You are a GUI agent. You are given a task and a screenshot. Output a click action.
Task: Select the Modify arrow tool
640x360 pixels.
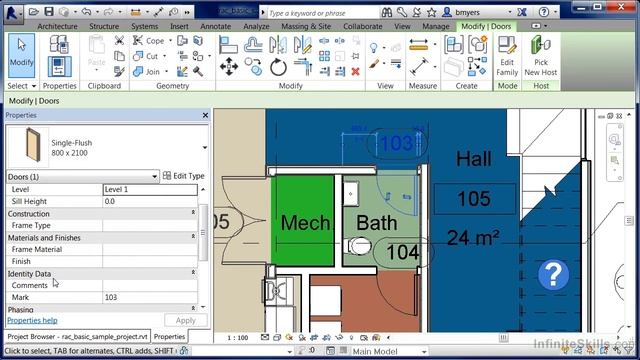point(21,56)
